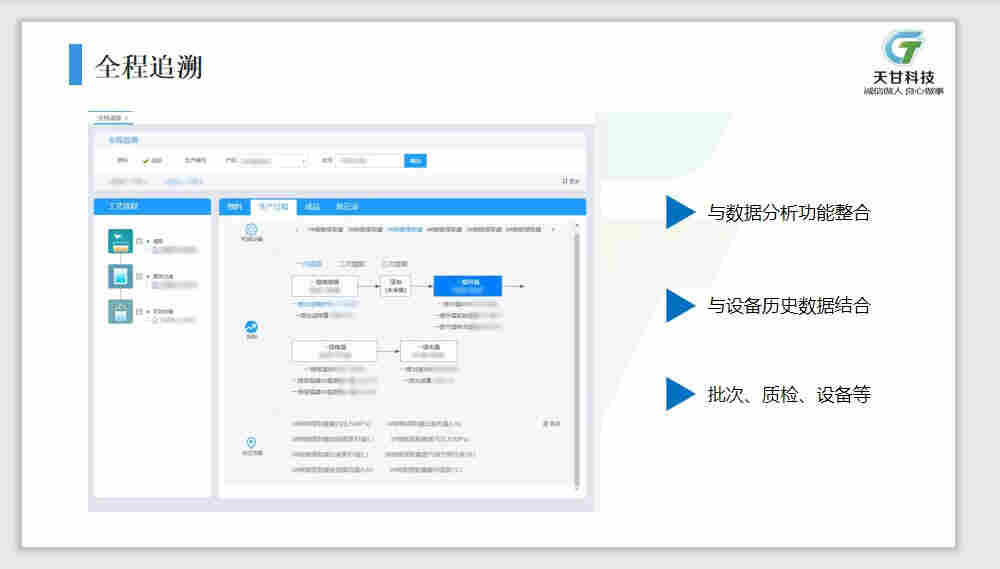The width and height of the screenshot is (1000, 569).
Task: Click the location-pin outline icon near bottom
Action: pos(251,443)
